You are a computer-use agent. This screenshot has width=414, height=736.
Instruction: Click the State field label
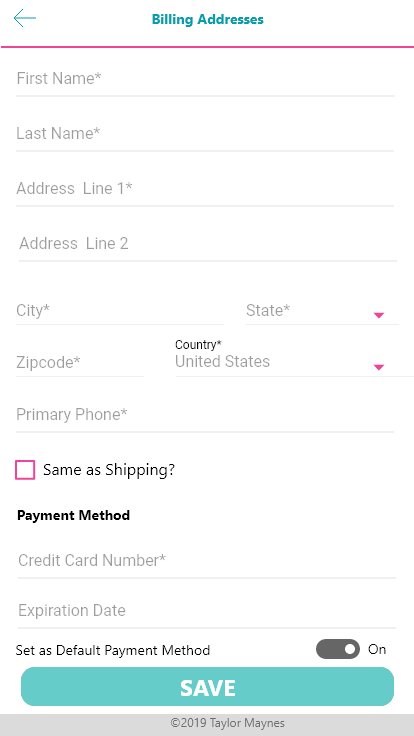coord(268,310)
